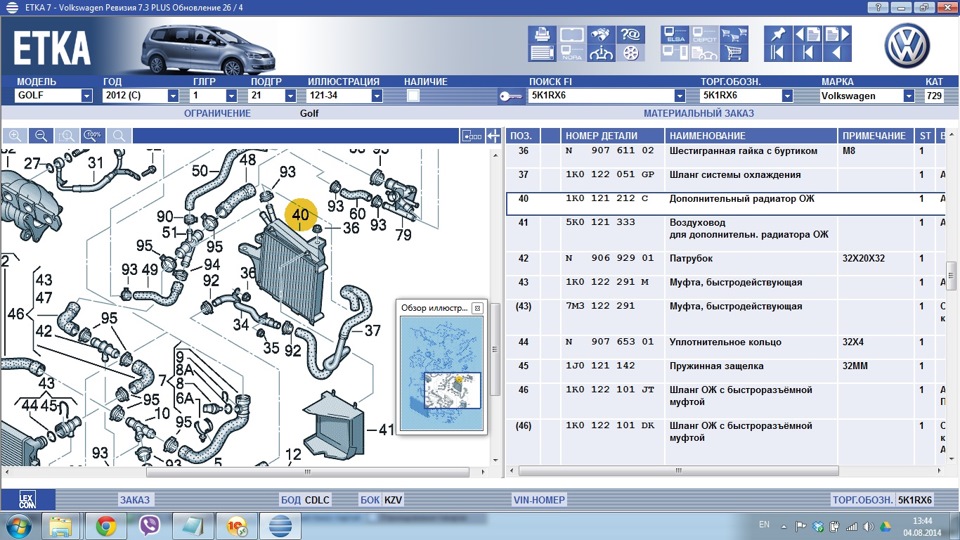Click the pushpin icon

click(778, 34)
